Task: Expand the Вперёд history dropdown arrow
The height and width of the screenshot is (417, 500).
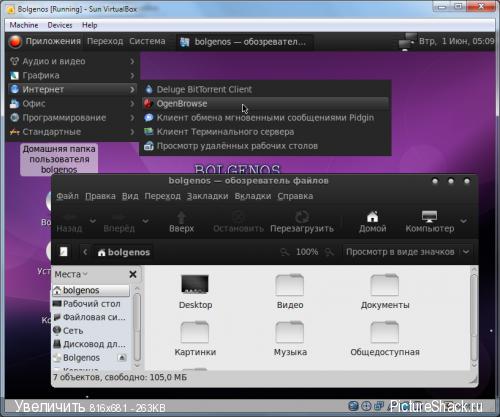Action: coord(145,221)
